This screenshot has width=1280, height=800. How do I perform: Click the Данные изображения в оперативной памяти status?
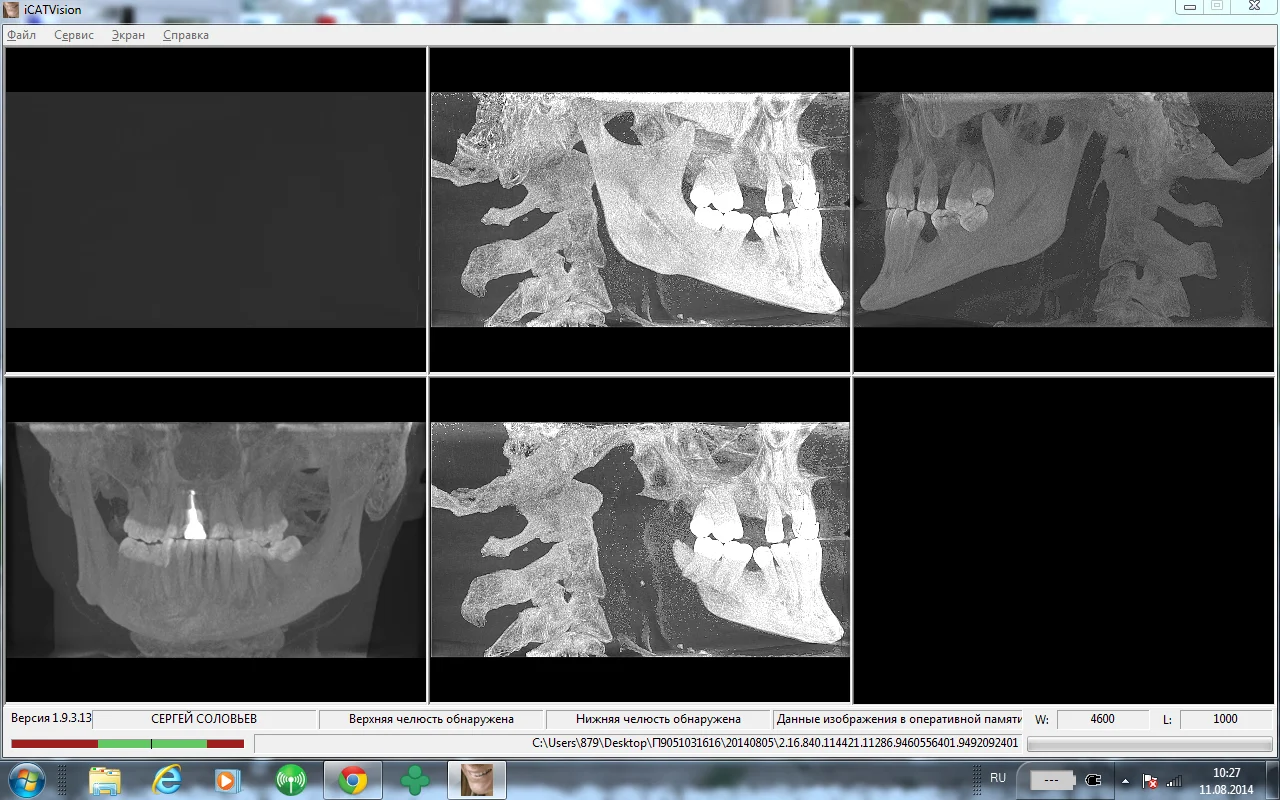pos(898,719)
